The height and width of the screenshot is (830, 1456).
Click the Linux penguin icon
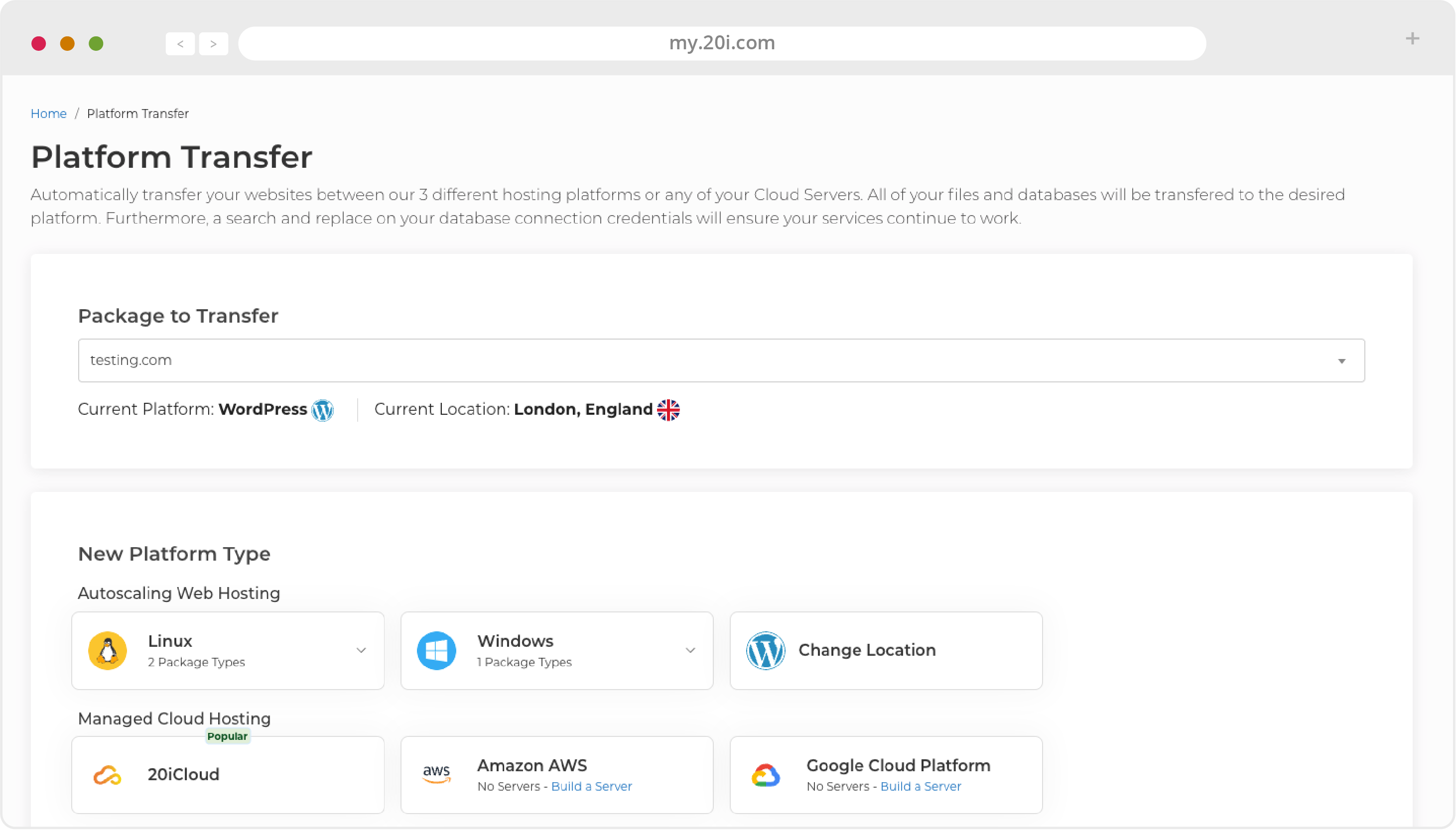(x=107, y=650)
